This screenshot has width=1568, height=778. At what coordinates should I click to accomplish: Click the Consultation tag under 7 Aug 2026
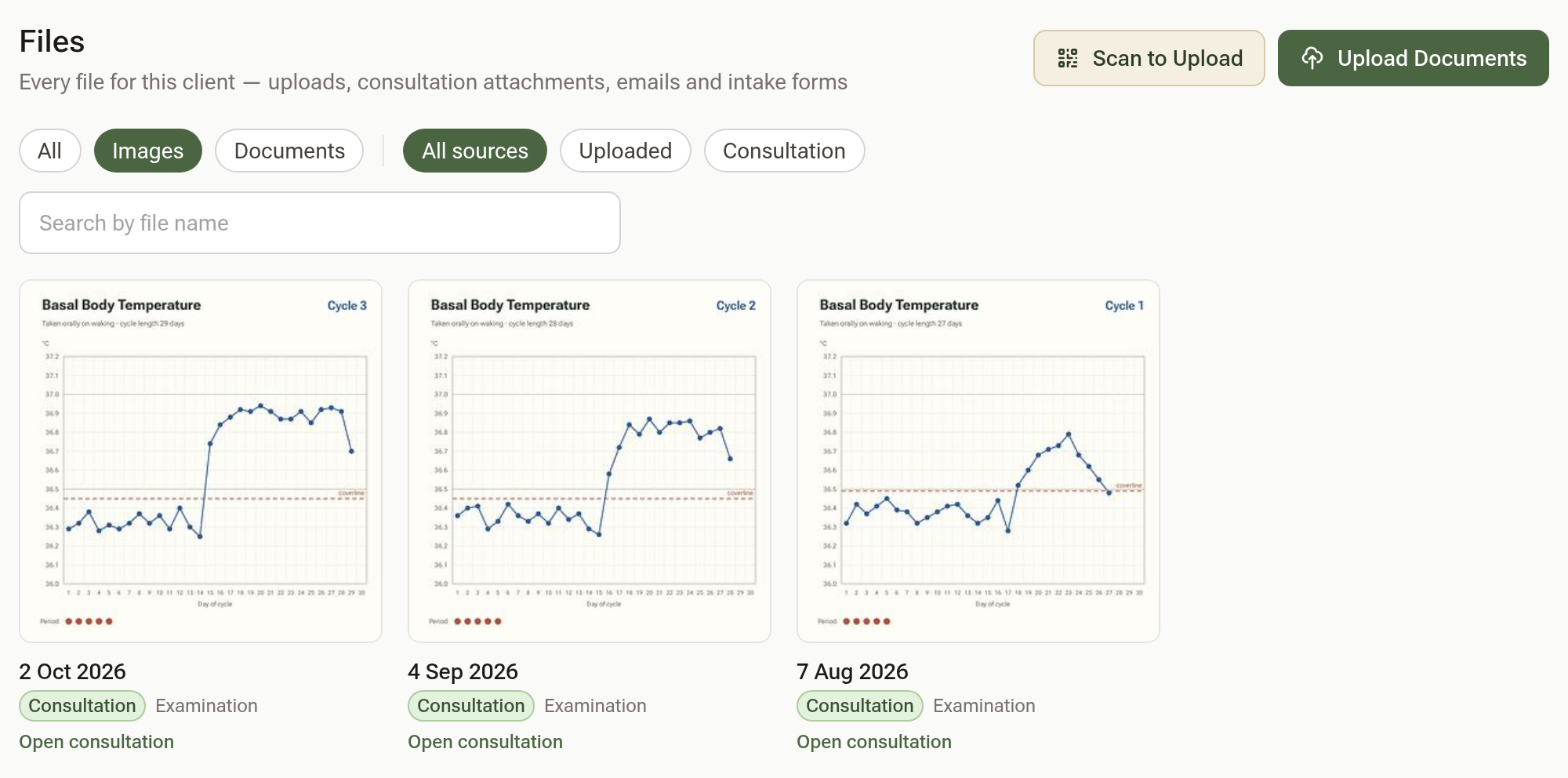(860, 706)
